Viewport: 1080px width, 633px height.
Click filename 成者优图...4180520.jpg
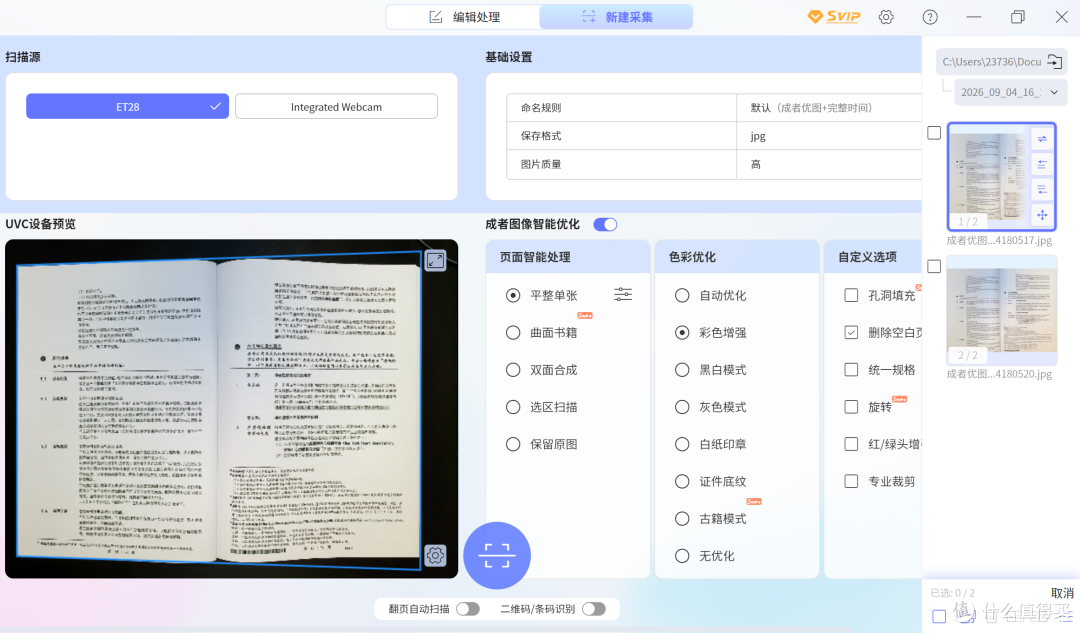click(999, 374)
